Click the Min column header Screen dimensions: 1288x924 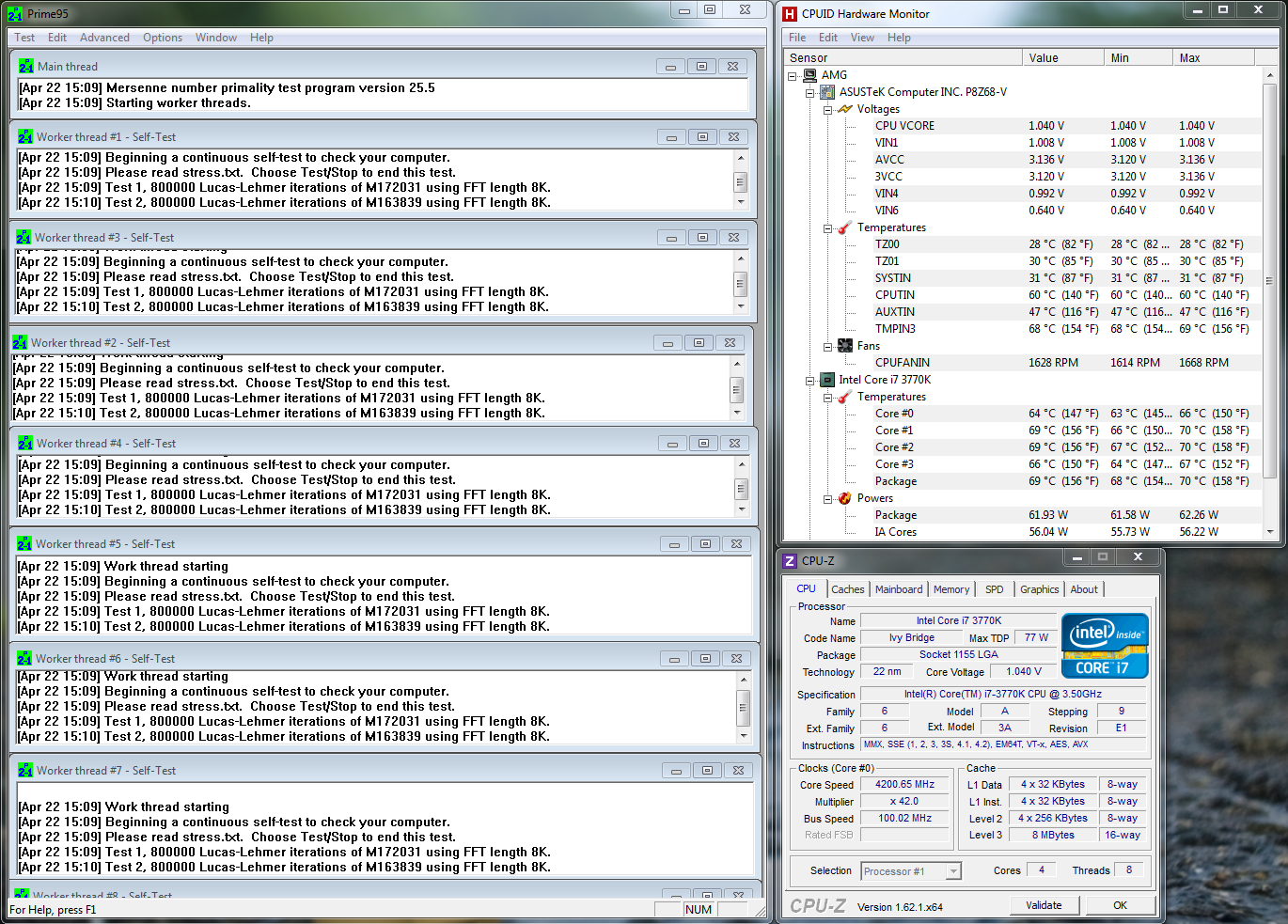click(x=1139, y=57)
